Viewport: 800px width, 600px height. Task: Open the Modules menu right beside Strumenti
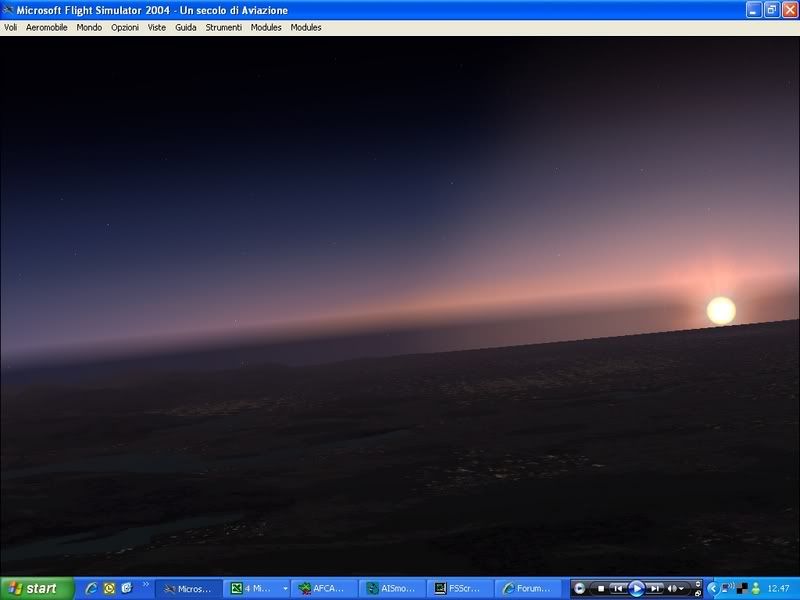click(266, 28)
